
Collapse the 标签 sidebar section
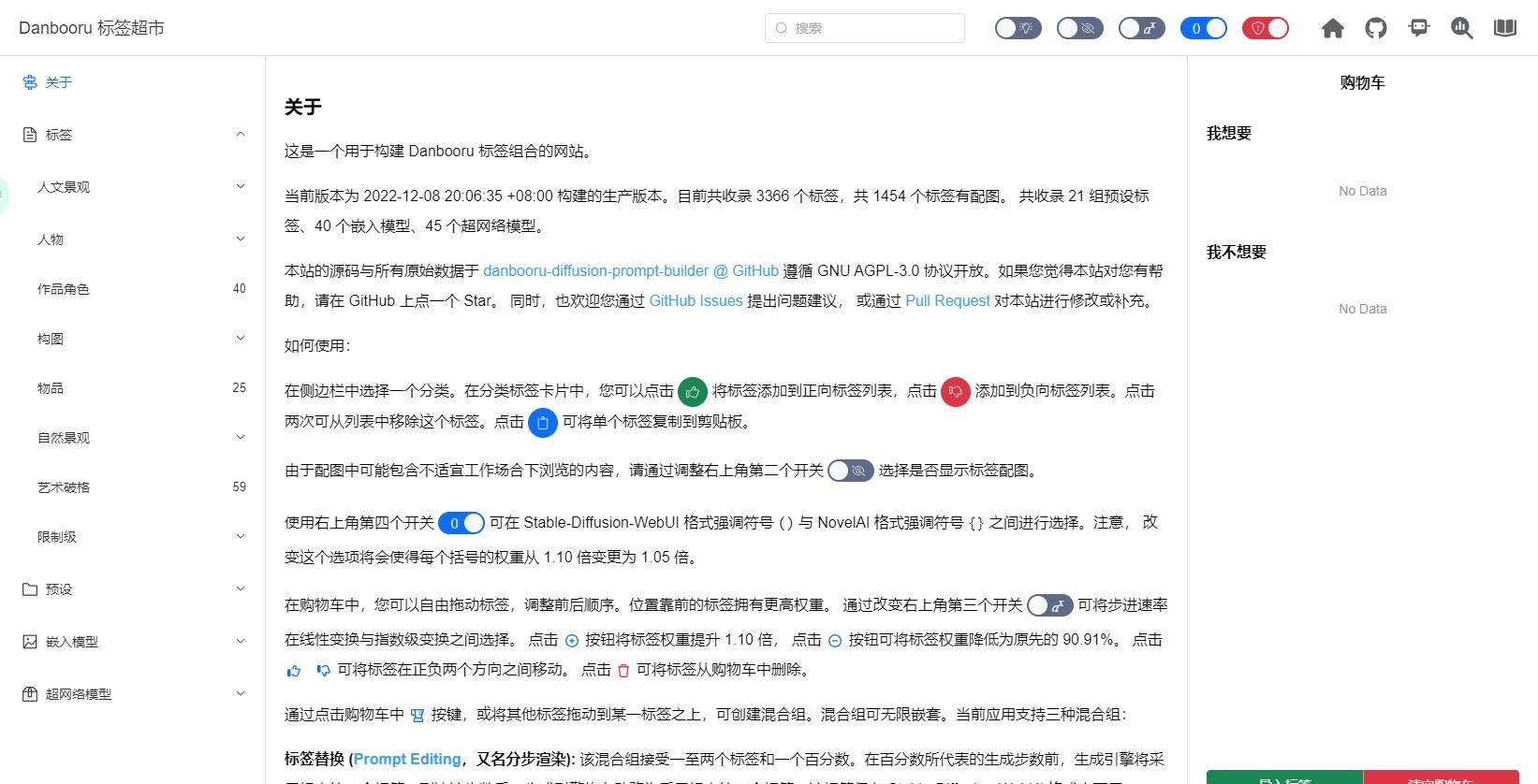pyautogui.click(x=133, y=135)
